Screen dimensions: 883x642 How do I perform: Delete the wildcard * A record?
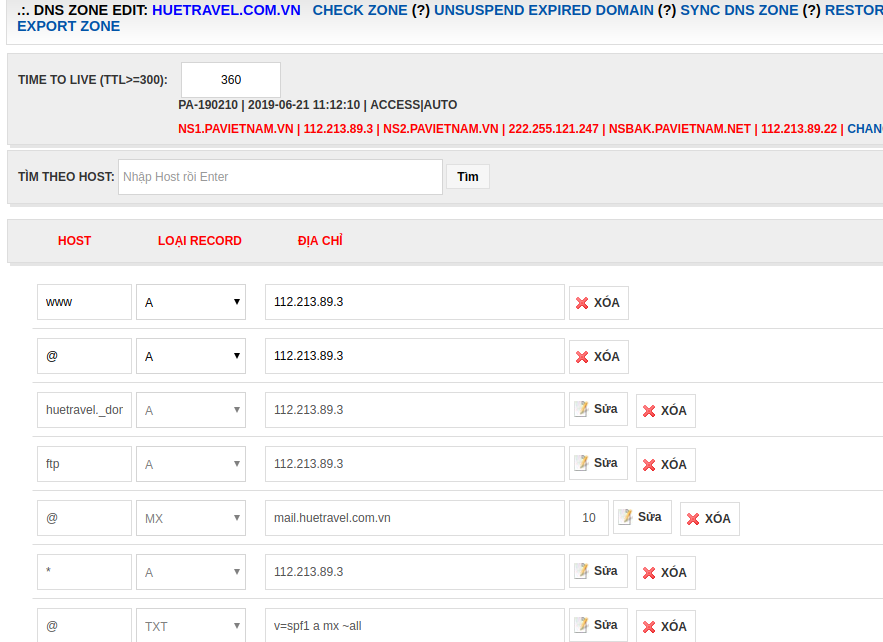click(x=666, y=573)
